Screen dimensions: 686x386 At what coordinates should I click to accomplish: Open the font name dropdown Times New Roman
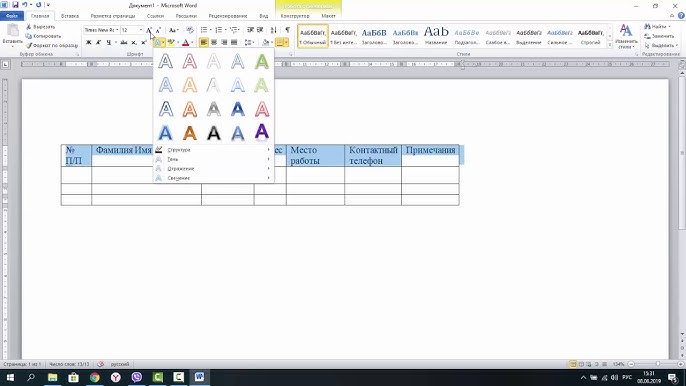point(117,30)
